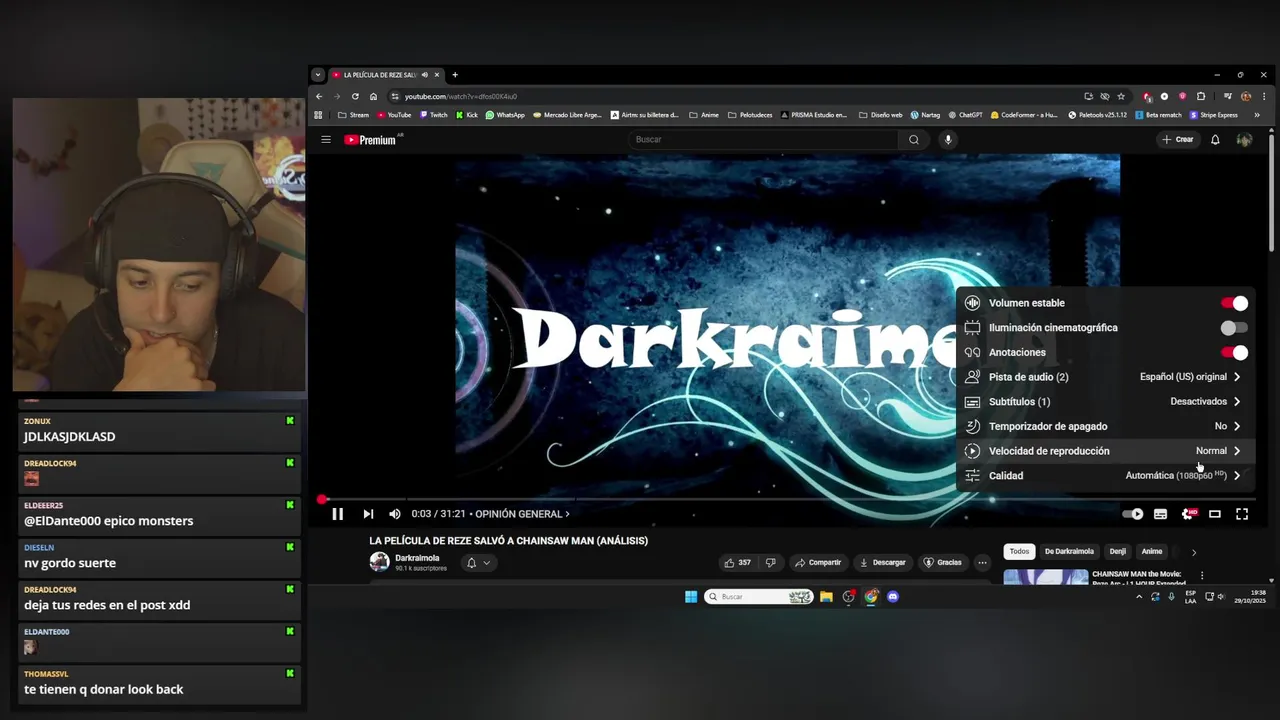The height and width of the screenshot is (720, 1280).
Task: Turn off Volumen estable switch
Action: point(1234,303)
